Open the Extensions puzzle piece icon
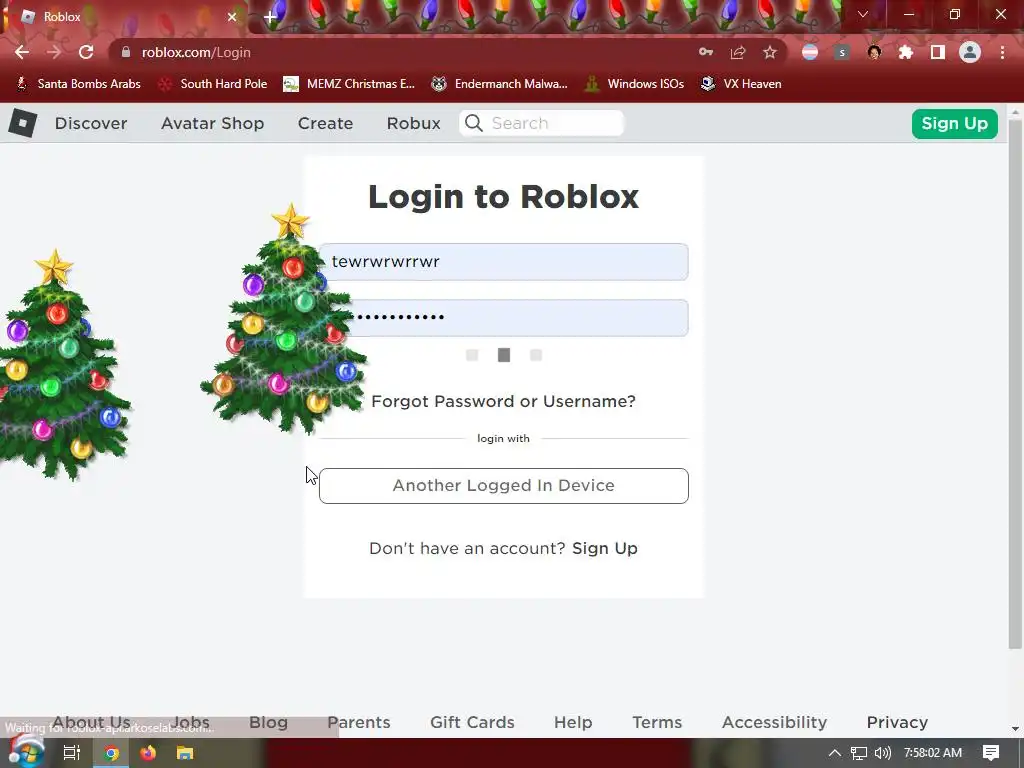This screenshot has height=768, width=1024. click(905, 52)
